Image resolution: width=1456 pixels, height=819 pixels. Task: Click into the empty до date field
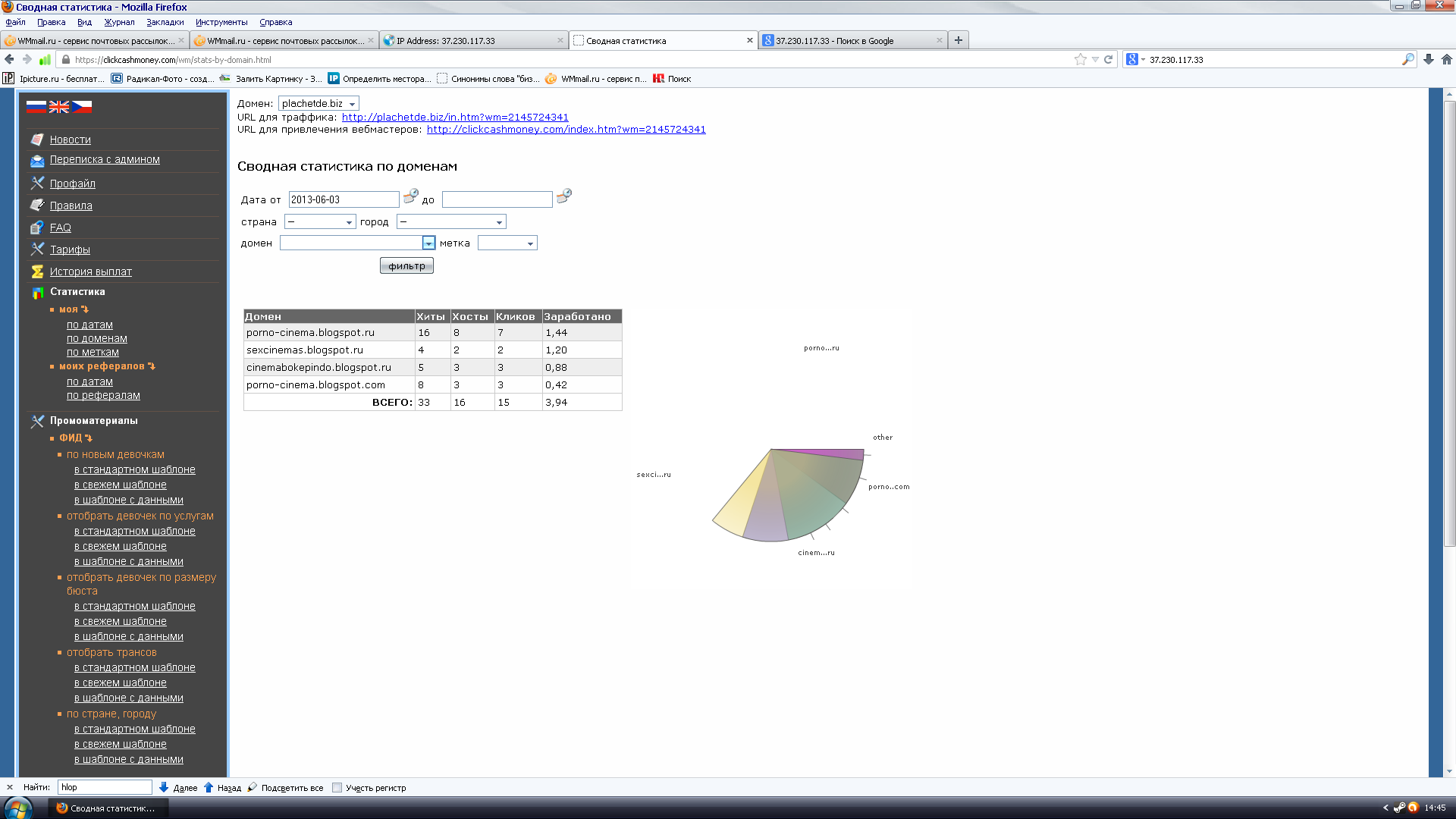click(x=497, y=199)
